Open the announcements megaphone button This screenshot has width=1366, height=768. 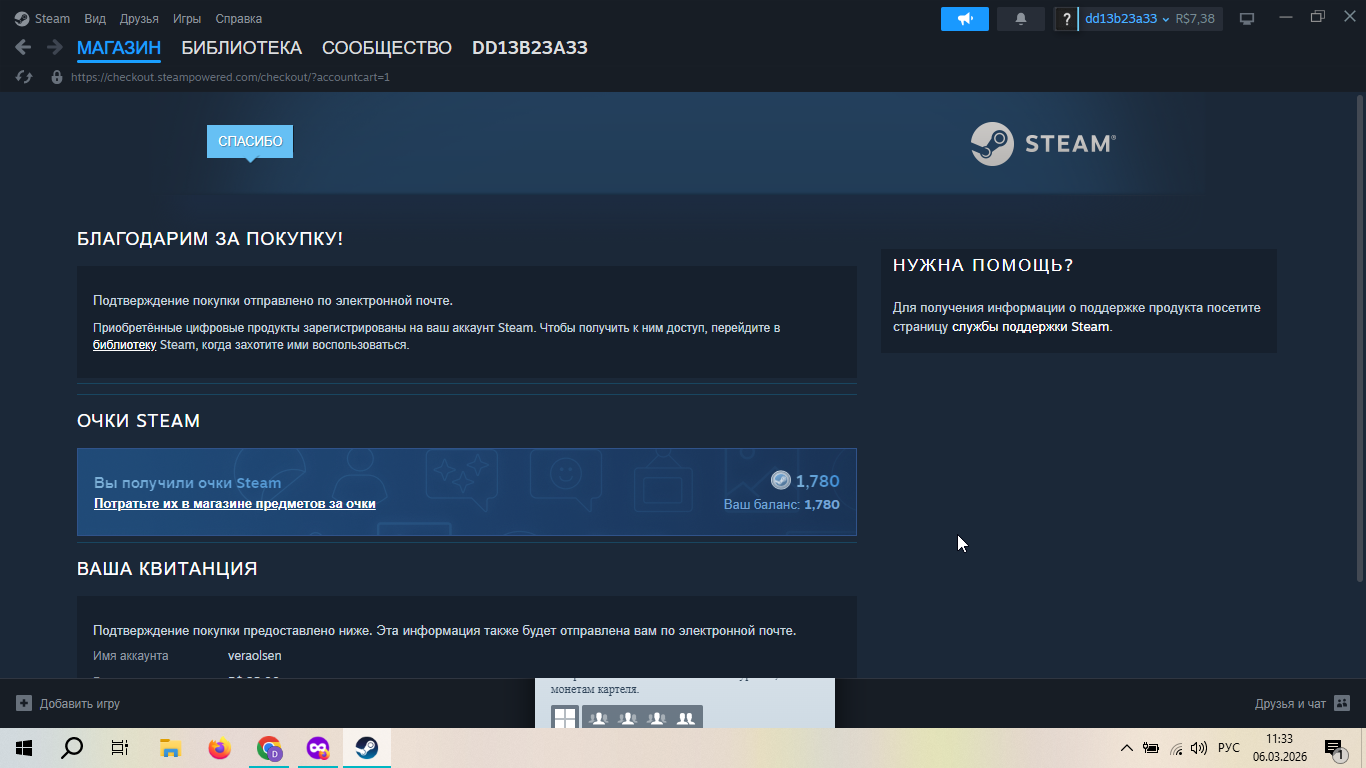click(x=965, y=19)
